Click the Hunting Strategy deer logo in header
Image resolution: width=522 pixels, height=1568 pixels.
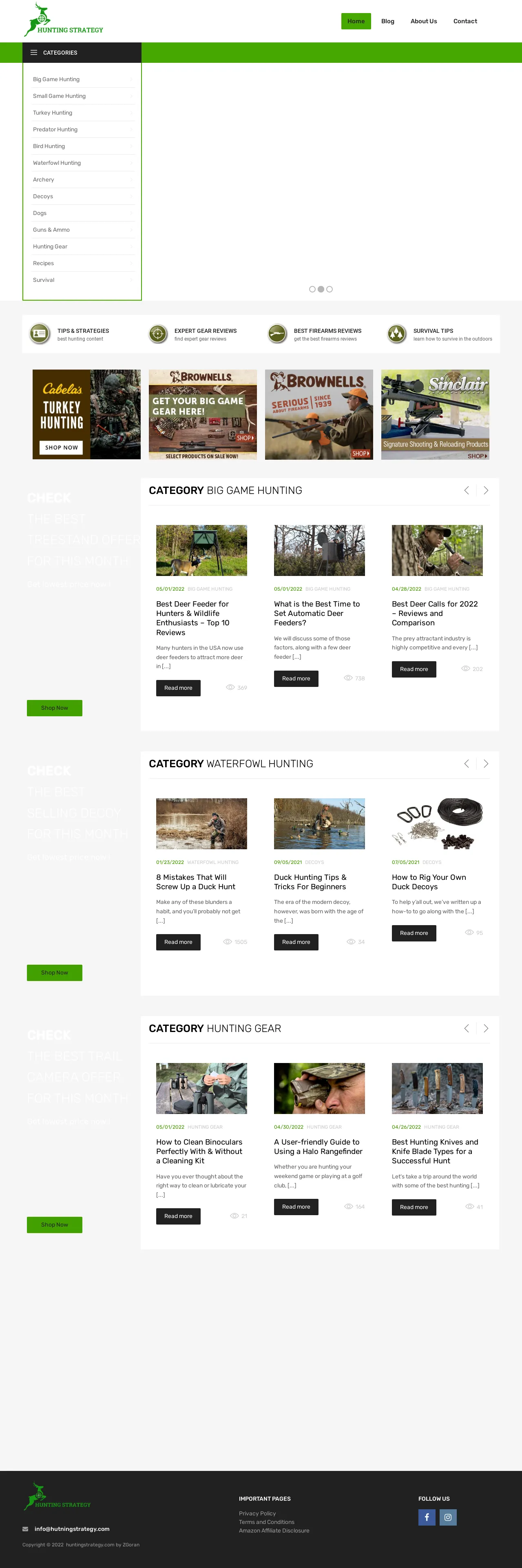(x=63, y=20)
